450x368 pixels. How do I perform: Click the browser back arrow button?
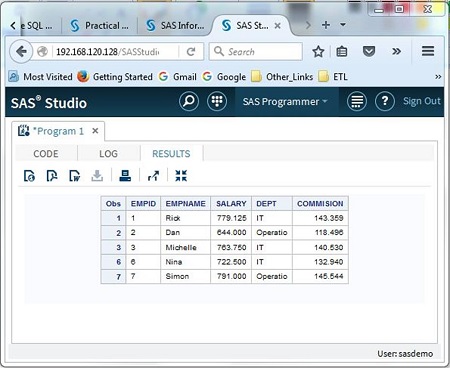click(21, 52)
